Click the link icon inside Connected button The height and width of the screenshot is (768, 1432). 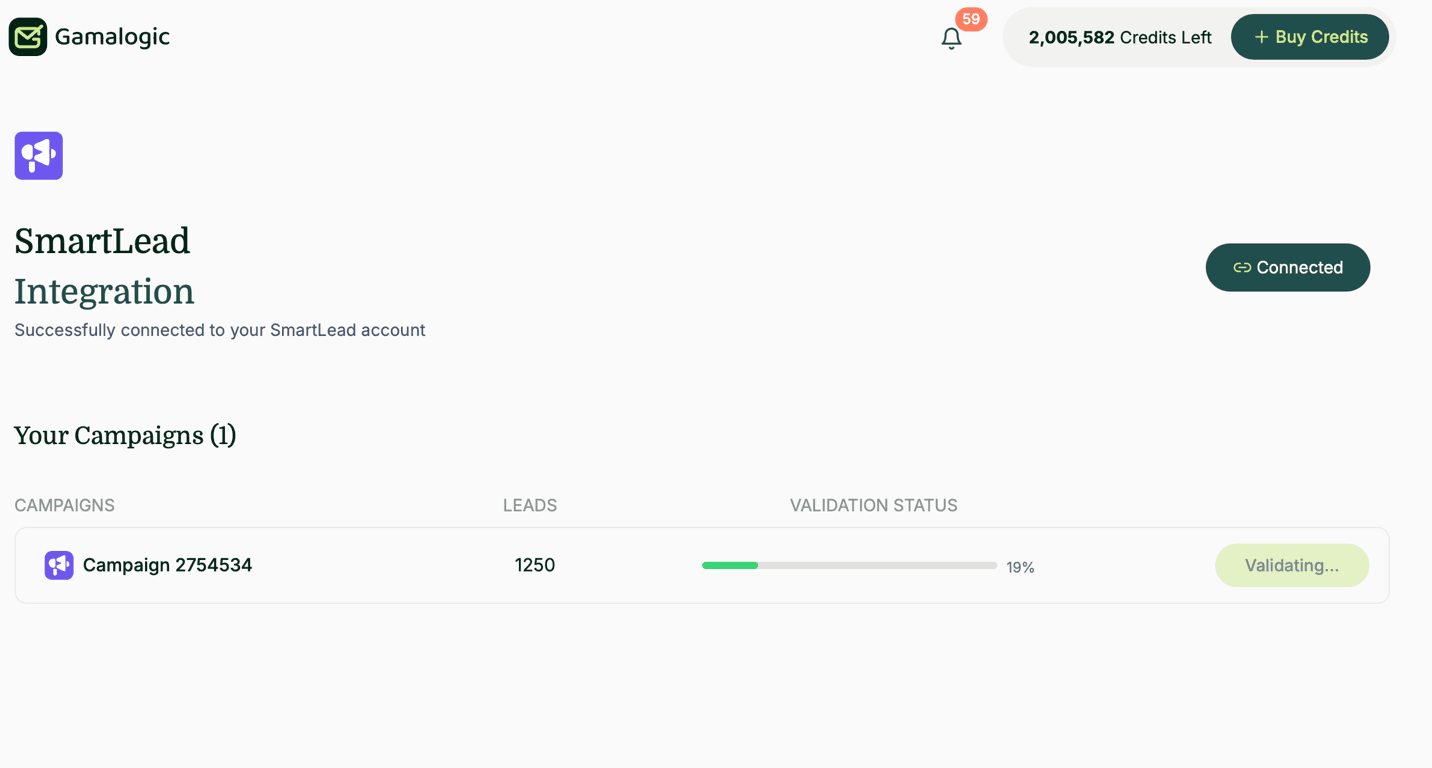(x=1241, y=267)
